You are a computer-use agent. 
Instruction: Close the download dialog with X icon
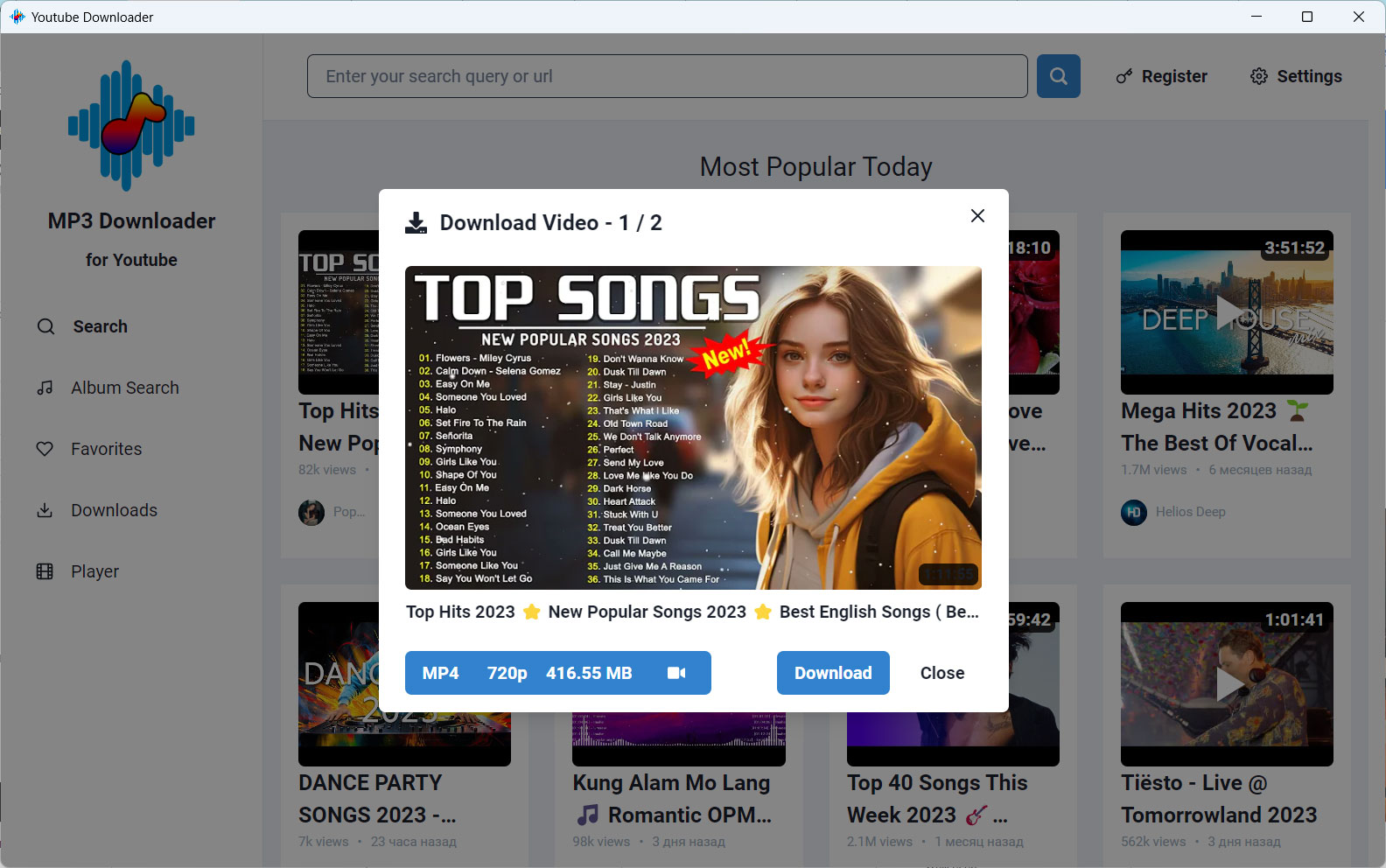977,215
